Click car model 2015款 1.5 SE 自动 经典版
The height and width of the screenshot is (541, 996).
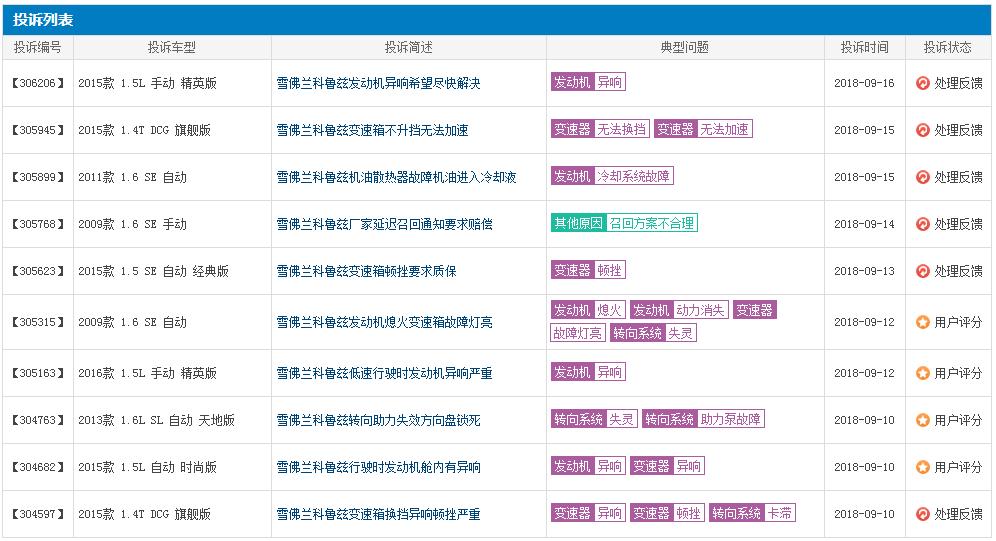154,271
